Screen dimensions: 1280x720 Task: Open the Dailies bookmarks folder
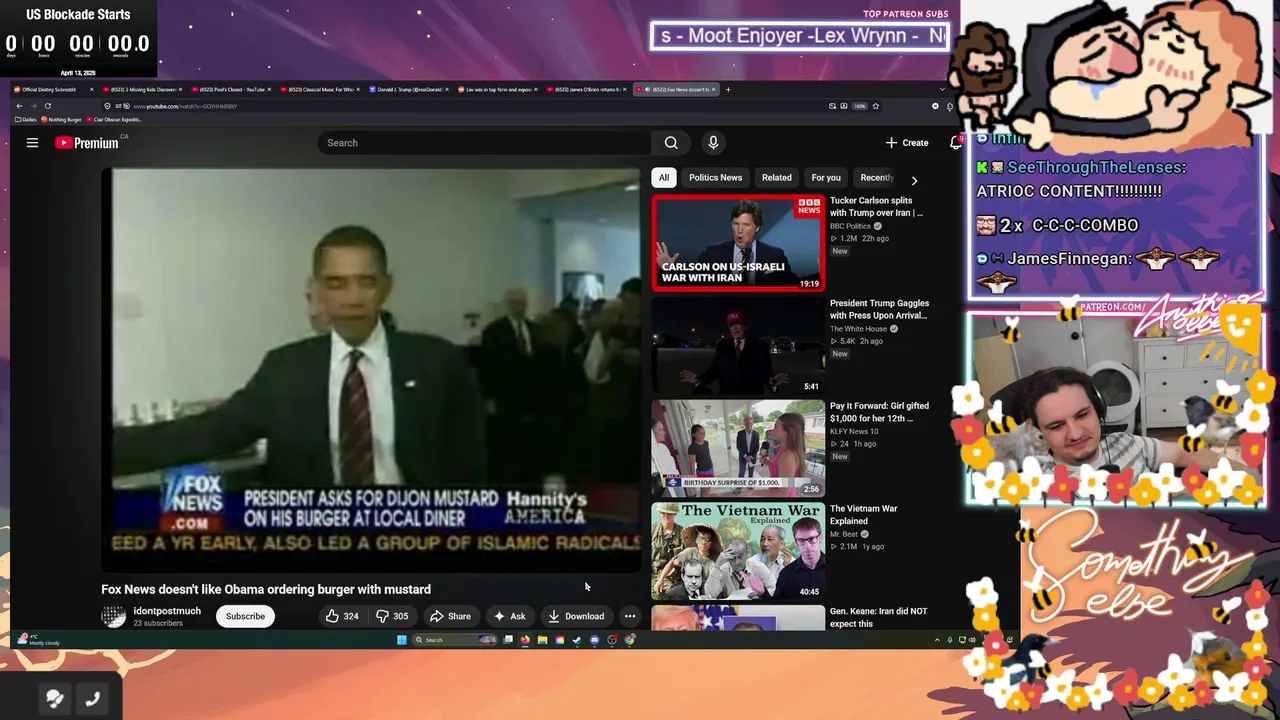pos(26,119)
